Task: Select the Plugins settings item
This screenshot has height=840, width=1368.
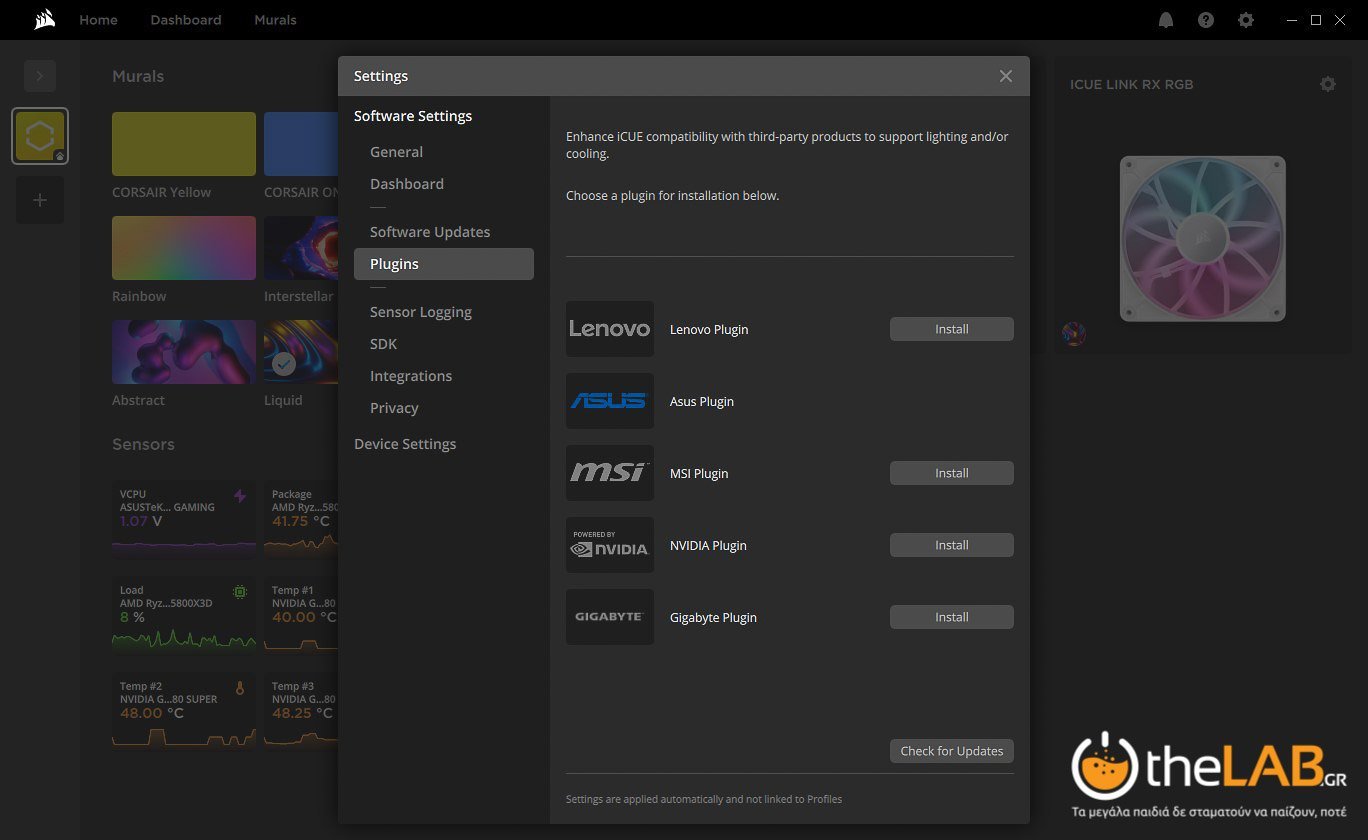Action: (444, 264)
